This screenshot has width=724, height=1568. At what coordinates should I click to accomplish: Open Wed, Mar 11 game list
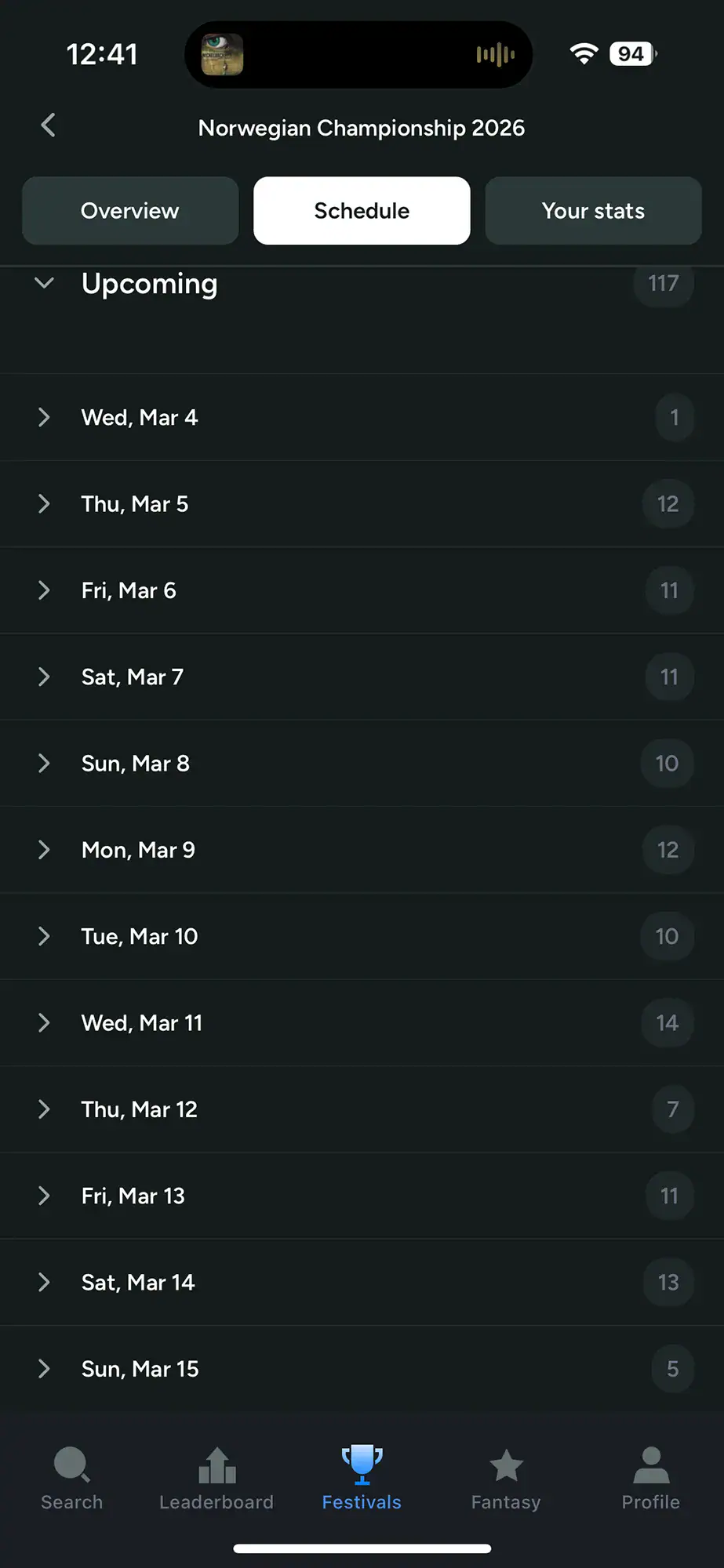[142, 1022]
